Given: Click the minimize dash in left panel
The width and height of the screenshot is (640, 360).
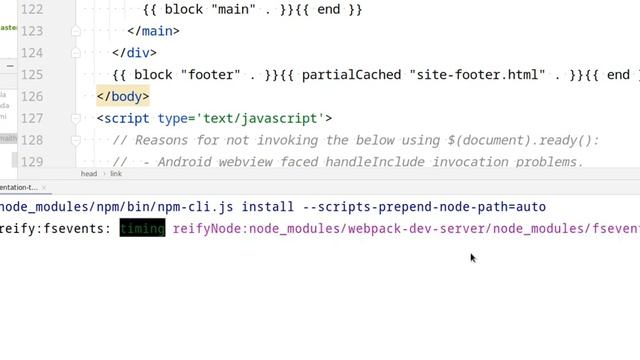Looking at the screenshot, I should (10, 66).
